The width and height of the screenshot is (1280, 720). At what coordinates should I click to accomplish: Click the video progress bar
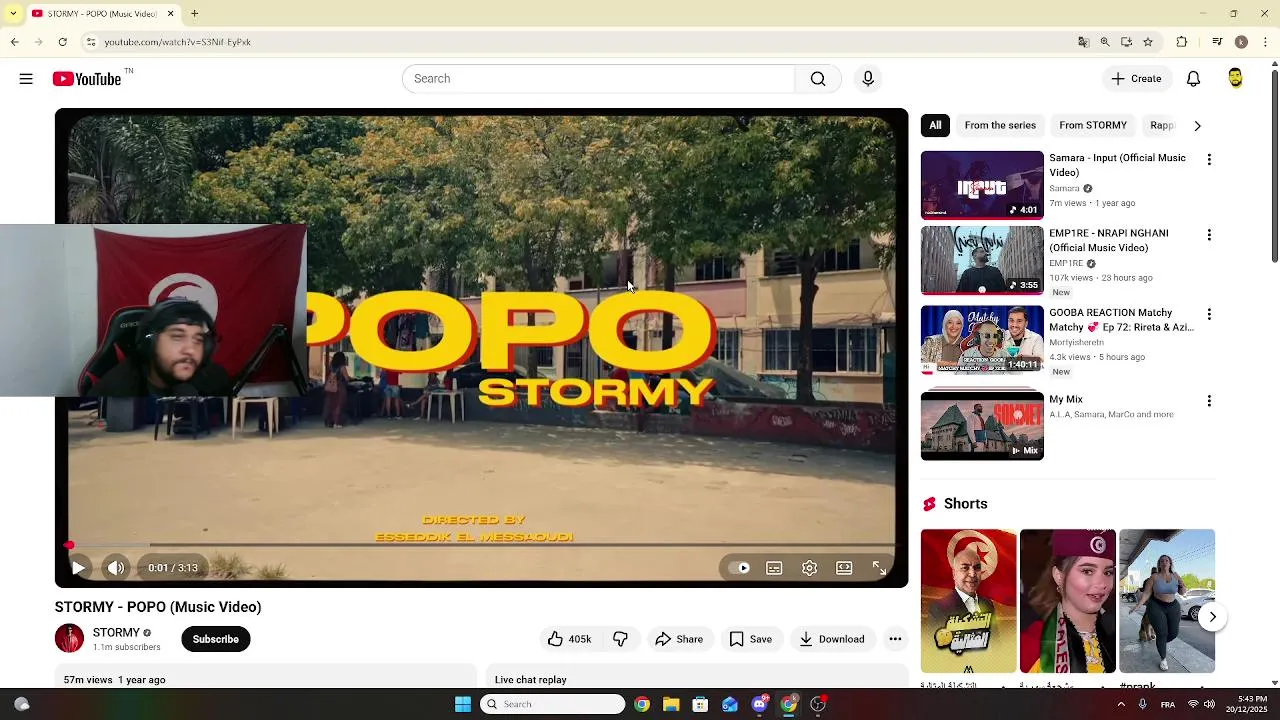481,545
